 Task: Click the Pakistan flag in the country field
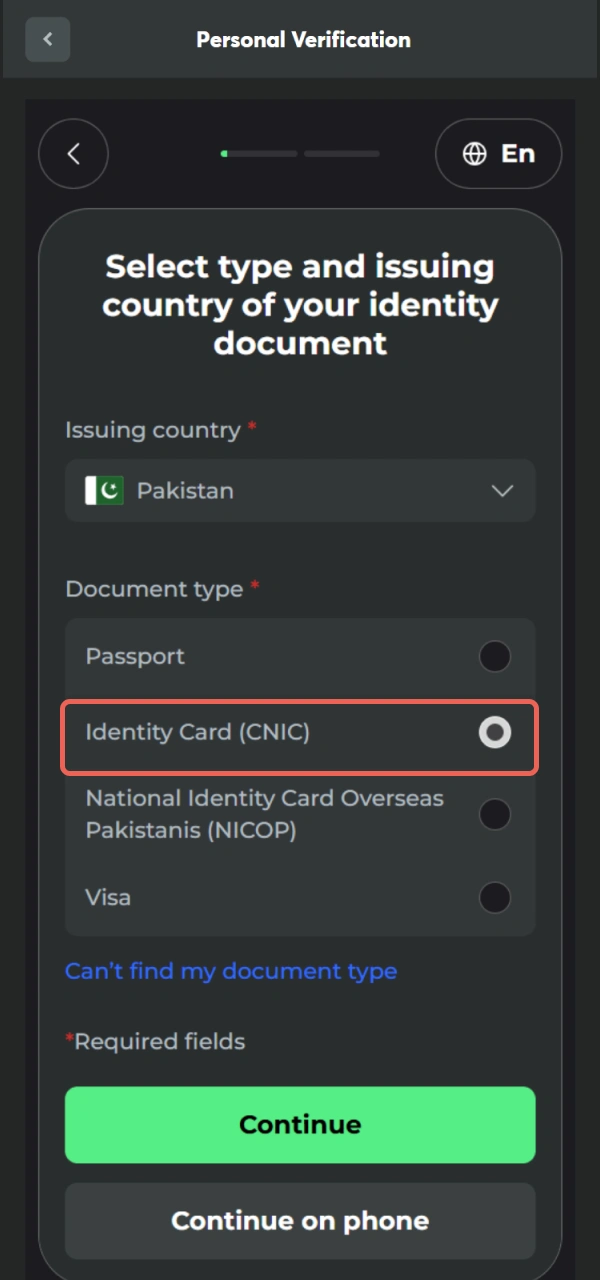tap(103, 491)
